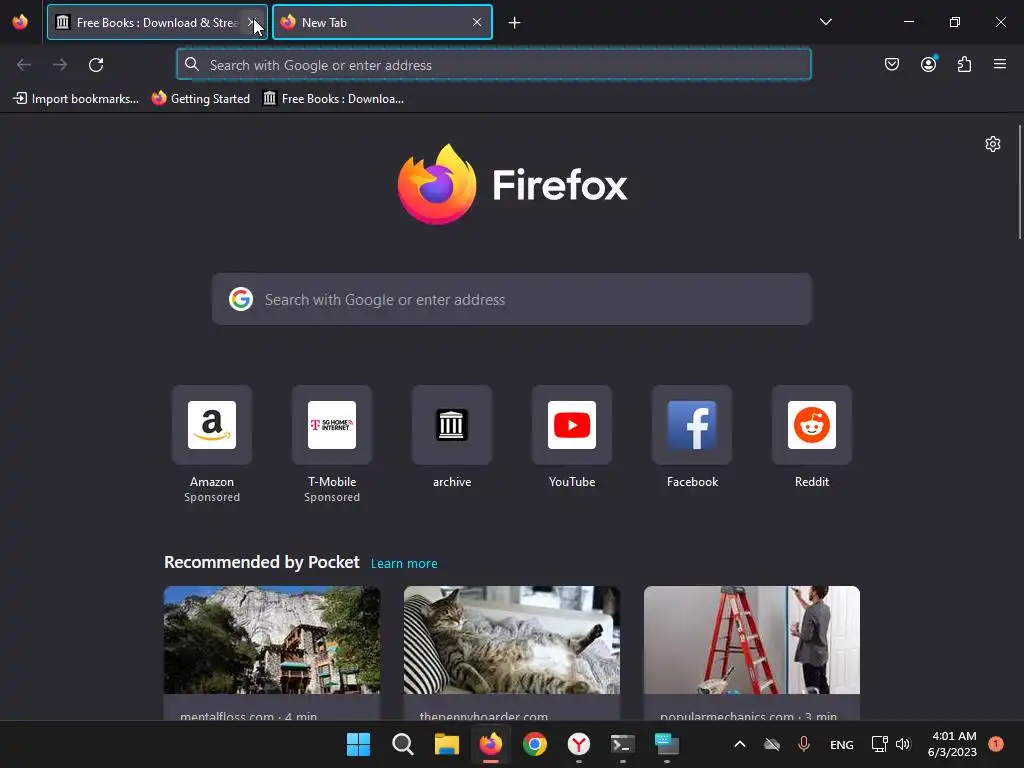This screenshot has height=768, width=1024.
Task: Open a new tab with plus button
Action: pos(515,23)
